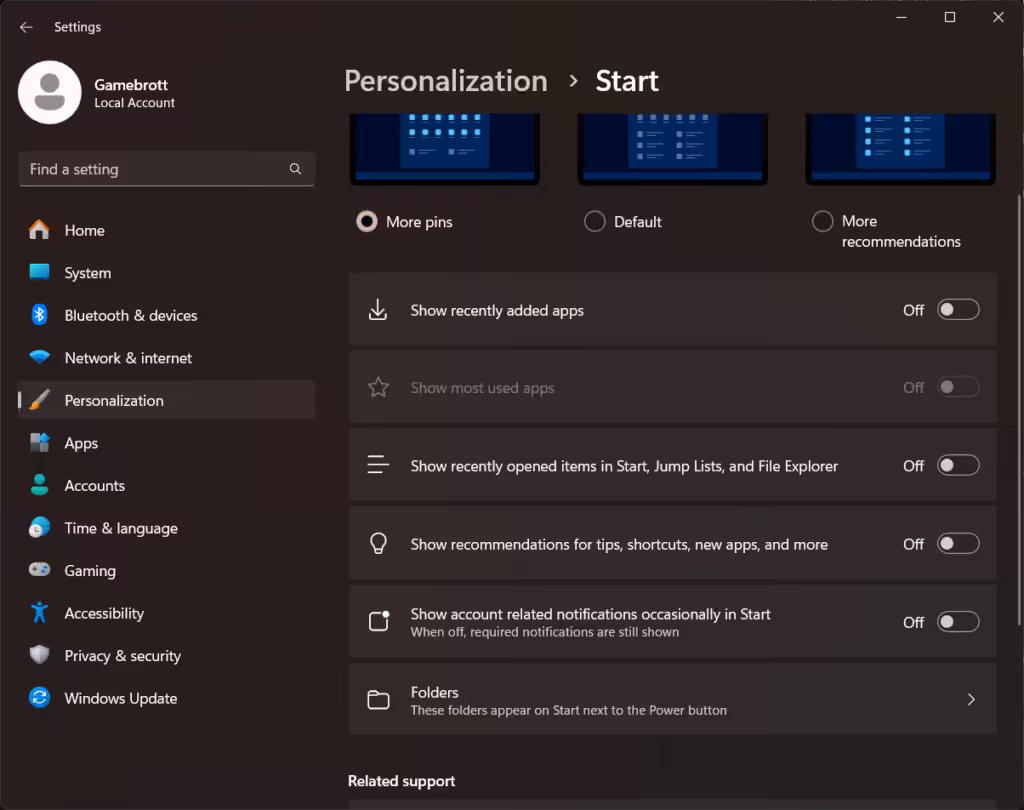
Task: Open System settings category
Action: [x=167, y=272]
